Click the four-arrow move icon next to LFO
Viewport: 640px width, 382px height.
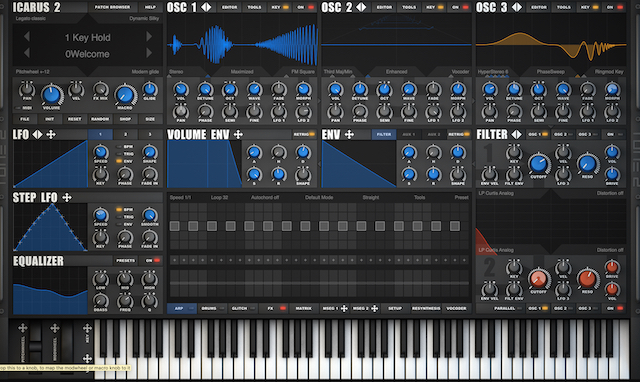[x=51, y=134]
